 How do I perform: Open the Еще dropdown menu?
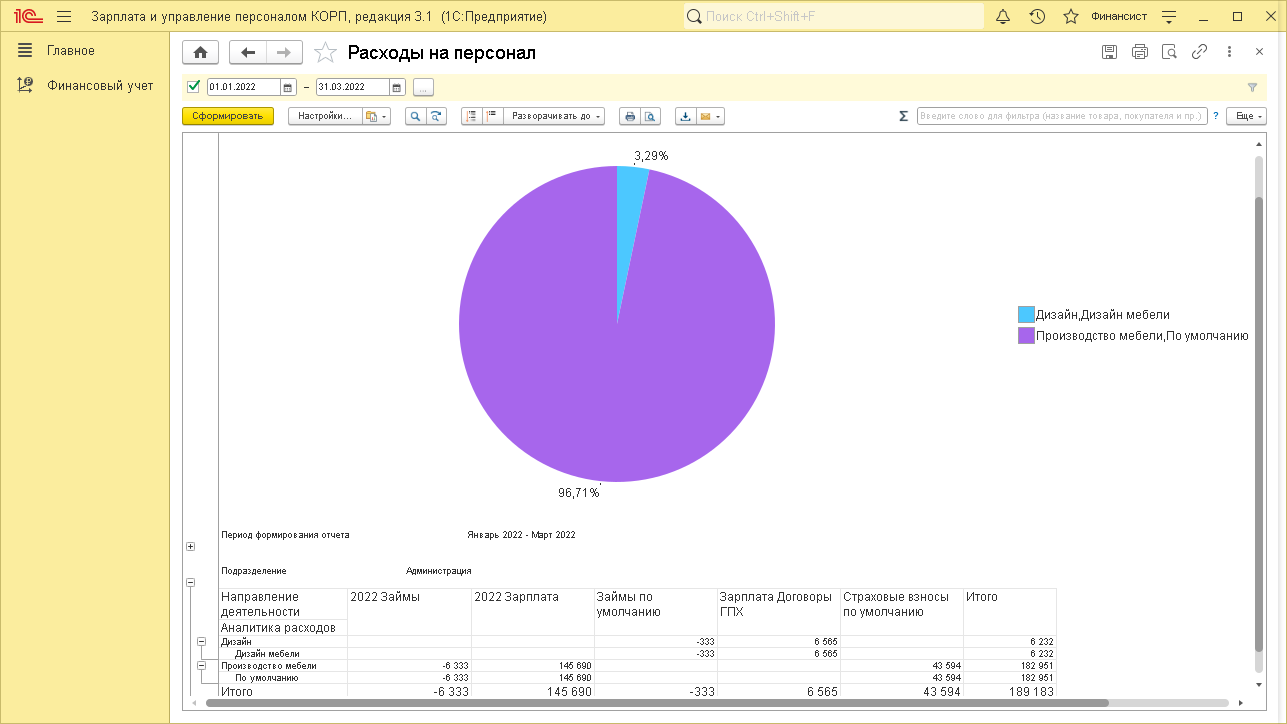point(1248,116)
